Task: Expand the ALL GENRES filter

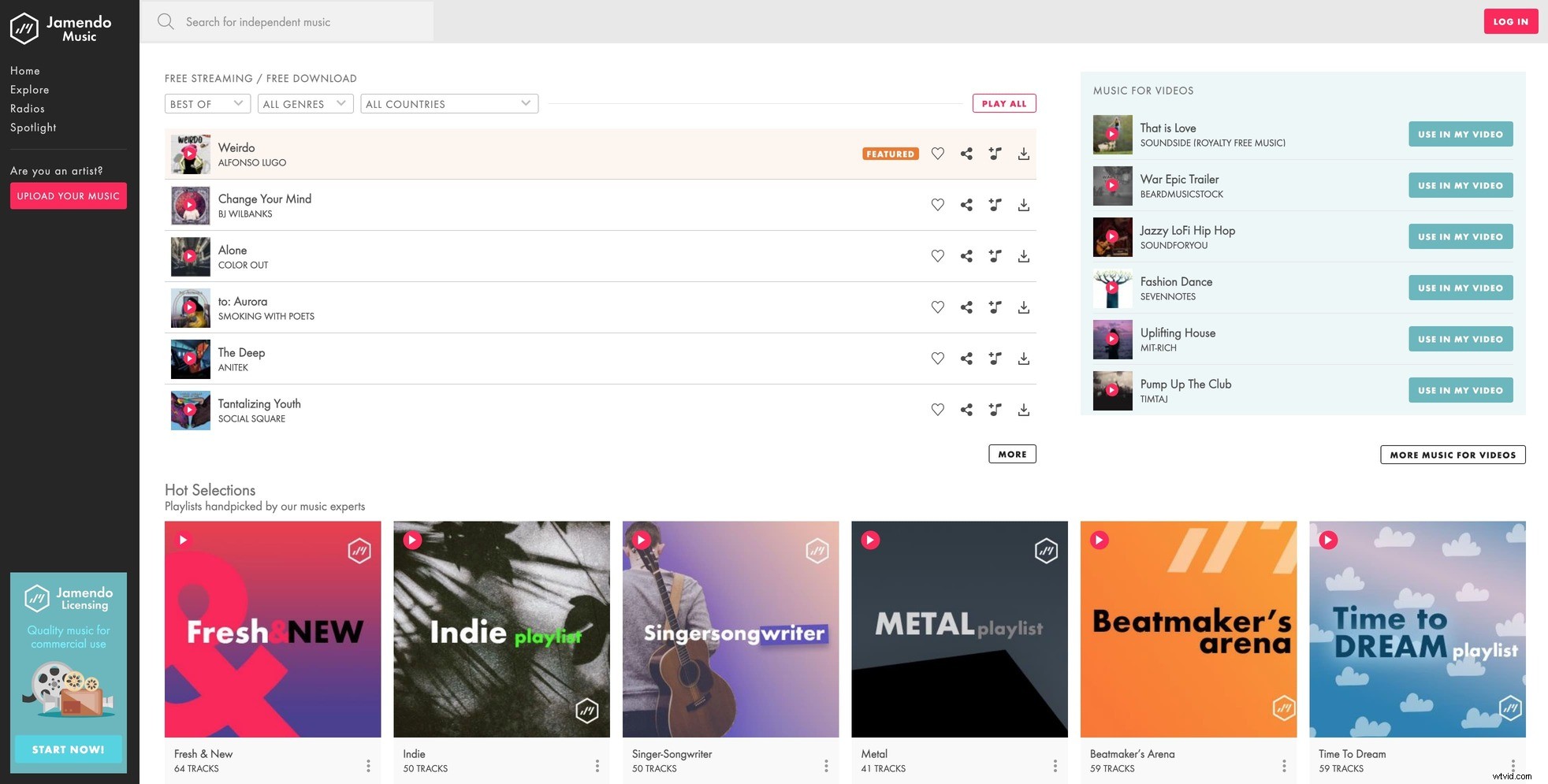Action: pyautogui.click(x=304, y=103)
